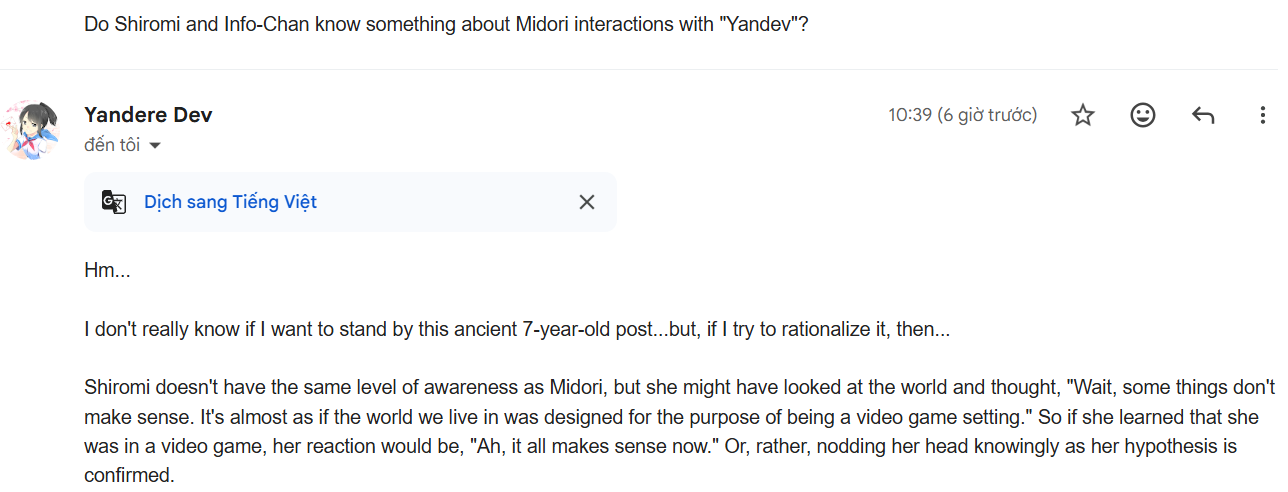Image resolution: width=1288 pixels, height=492 pixels.
Task: Click the quoted question about Shiromi and Info-Chan
Action: point(445,24)
